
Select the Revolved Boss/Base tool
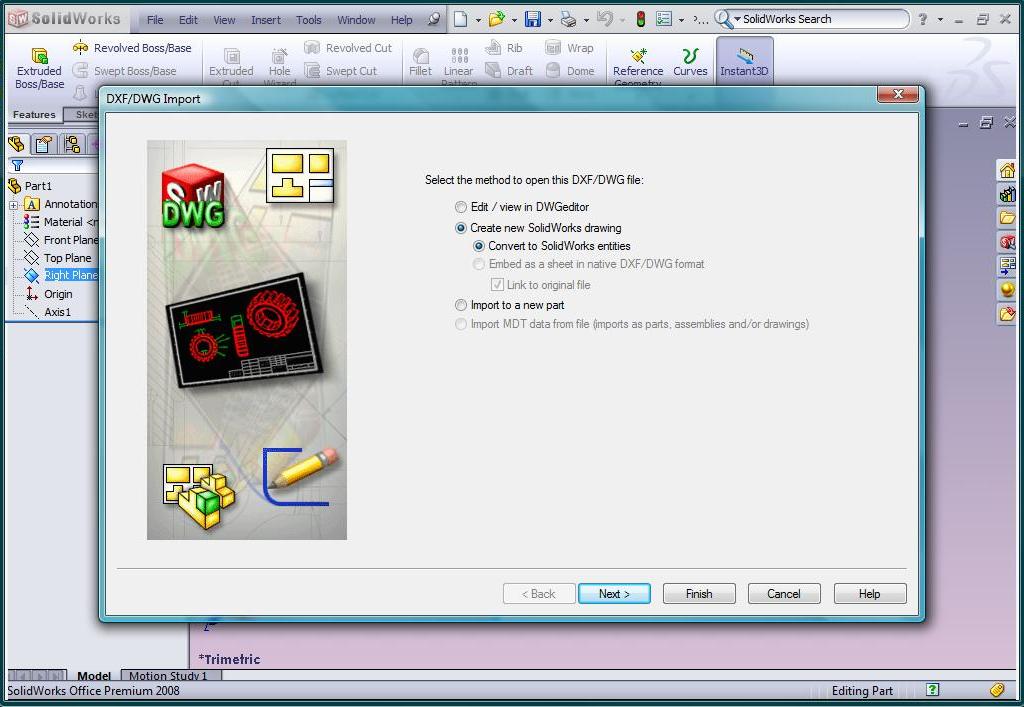pyautogui.click(x=133, y=48)
